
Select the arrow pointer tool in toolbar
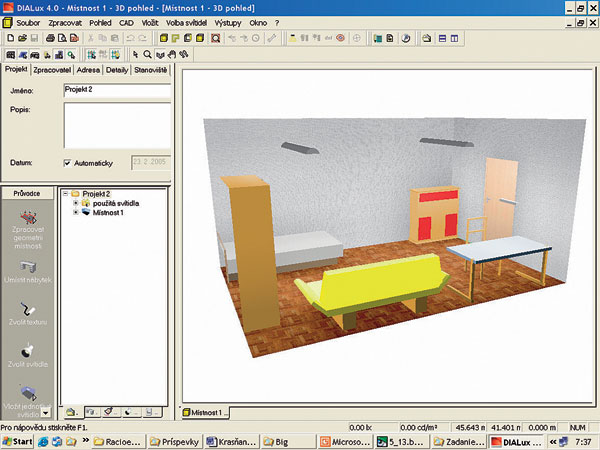[134, 54]
